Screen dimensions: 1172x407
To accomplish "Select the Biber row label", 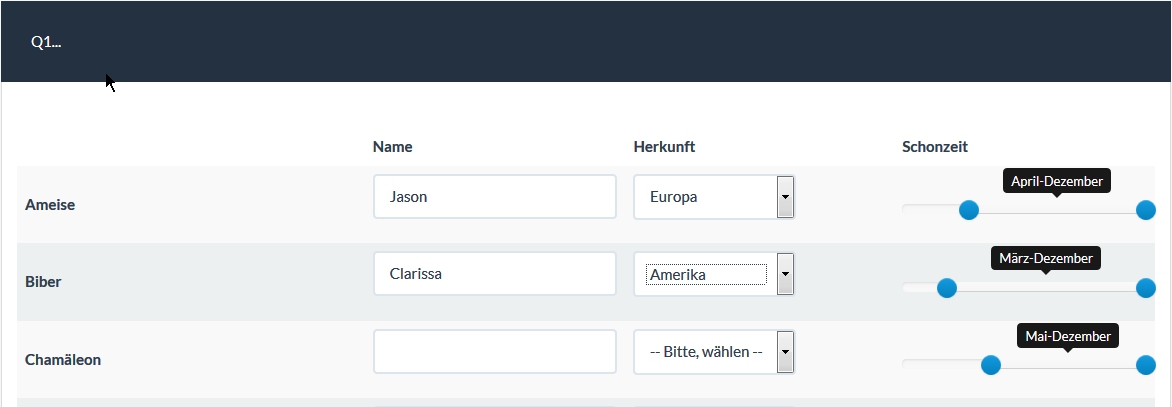I will (x=43, y=282).
